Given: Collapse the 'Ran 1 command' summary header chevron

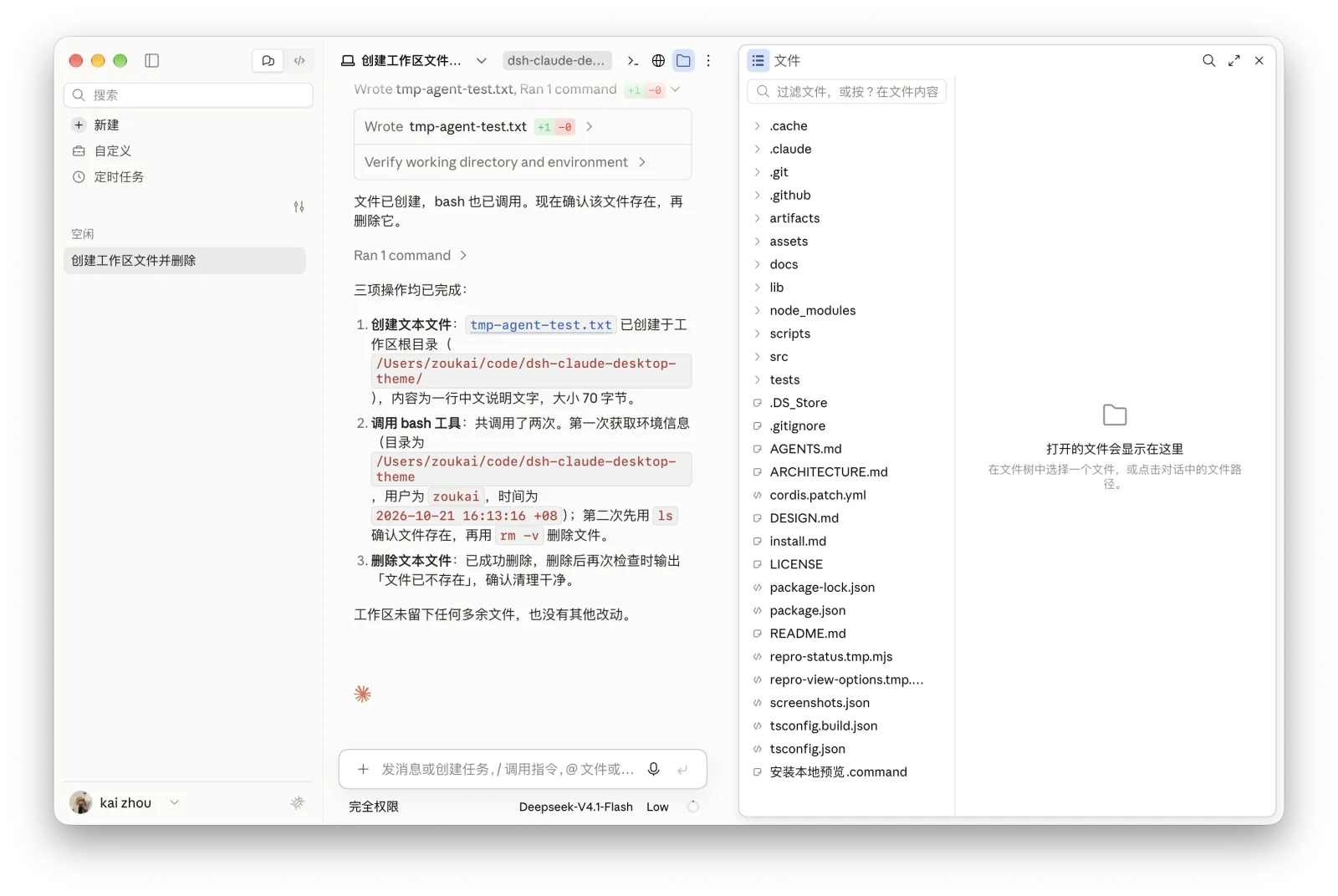Looking at the screenshot, I should (x=676, y=89).
